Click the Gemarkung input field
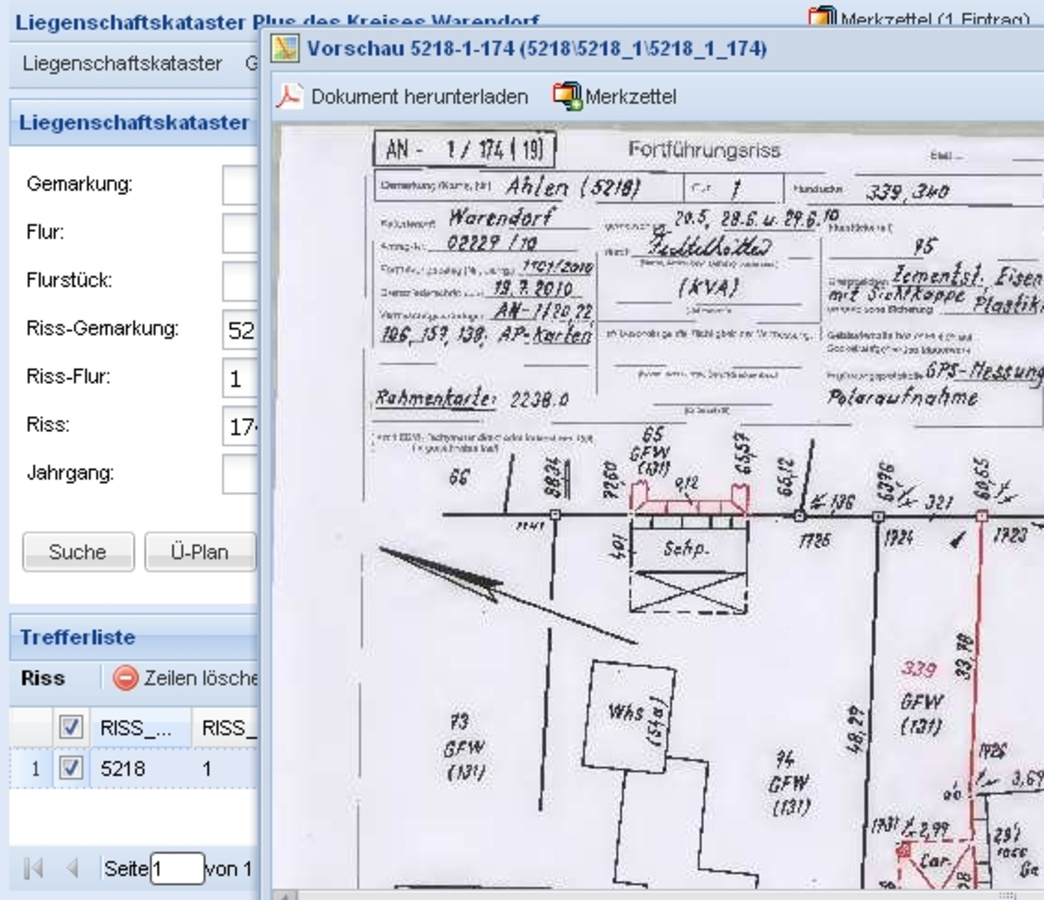 click(x=240, y=186)
